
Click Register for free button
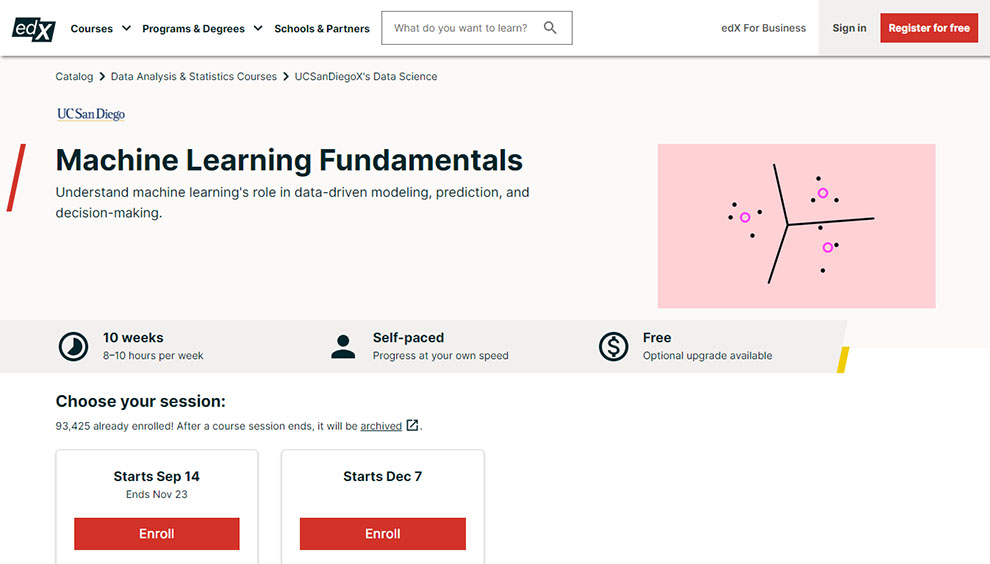(x=929, y=28)
